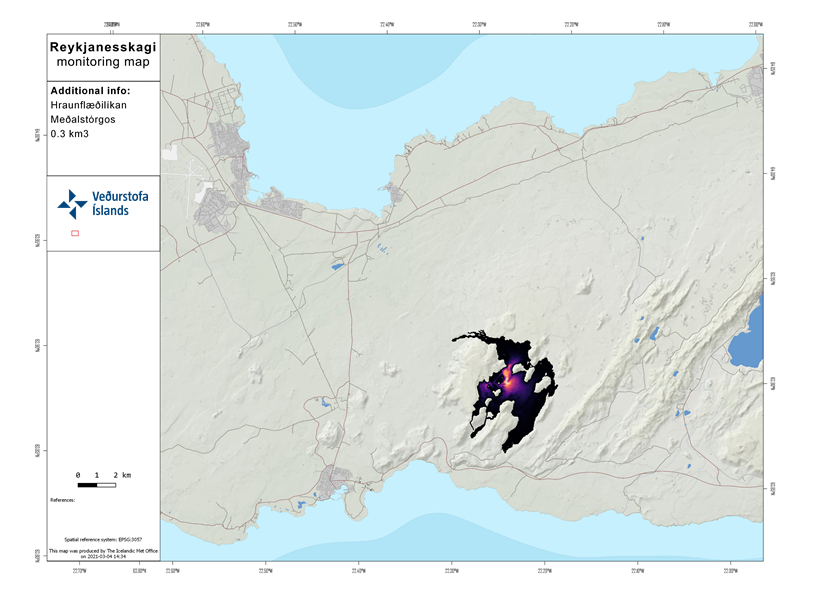Click the Veðurstofa Íslands logo emblem
Image resolution: width=827 pixels, height=595 pixels.
click(x=72, y=205)
